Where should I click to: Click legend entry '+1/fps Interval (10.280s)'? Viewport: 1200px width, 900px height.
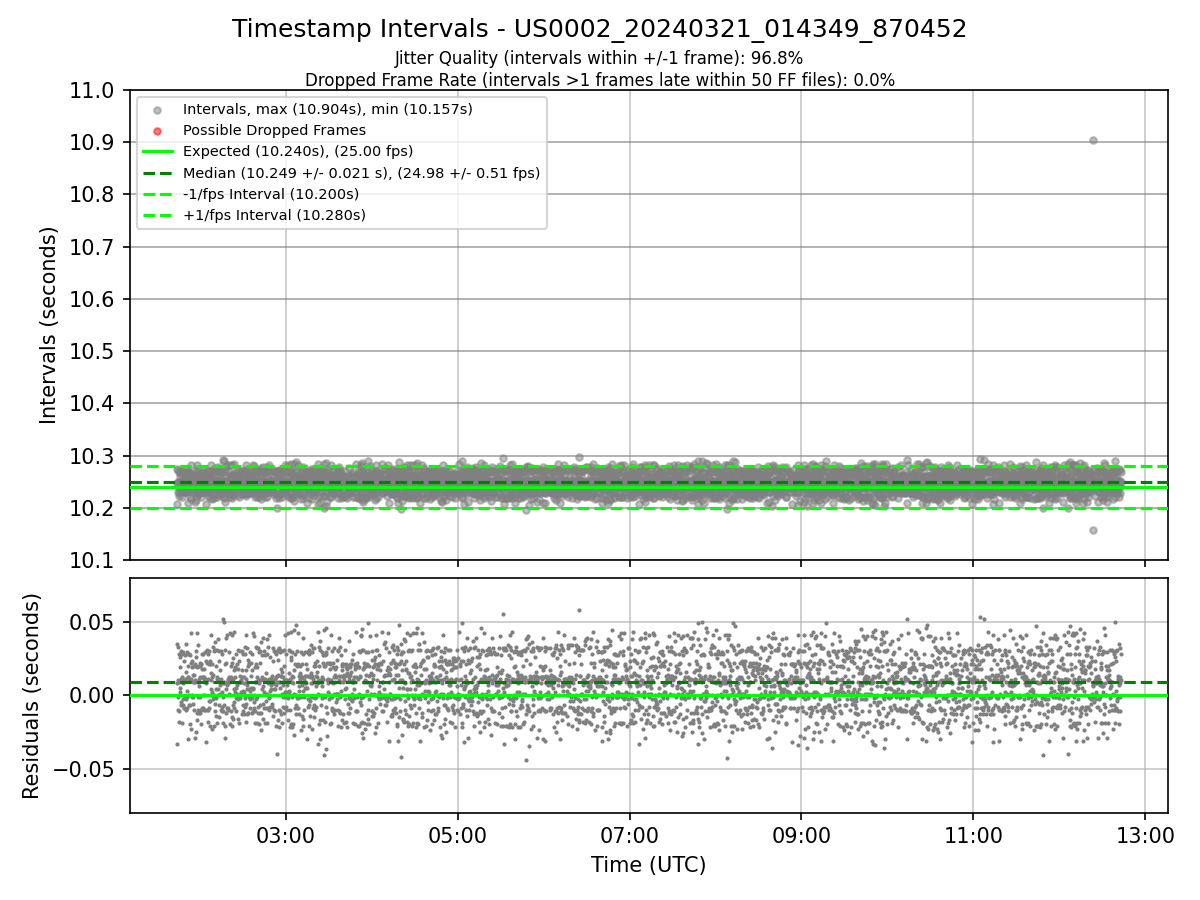tap(274, 215)
